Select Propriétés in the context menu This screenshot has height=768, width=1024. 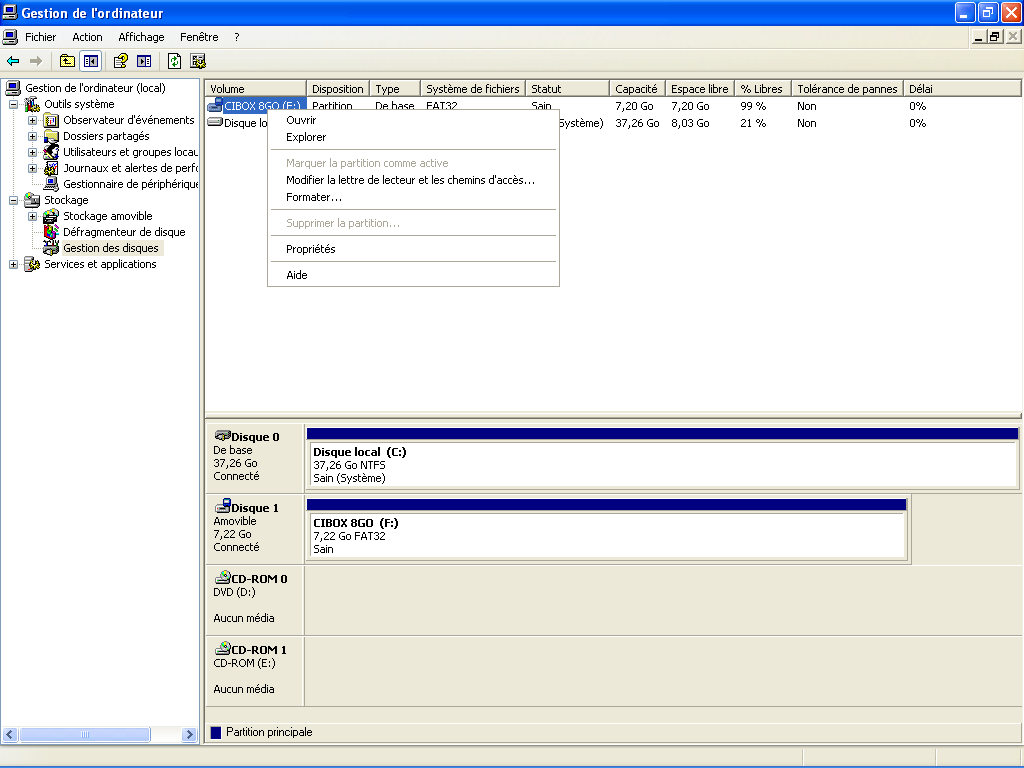(x=310, y=249)
